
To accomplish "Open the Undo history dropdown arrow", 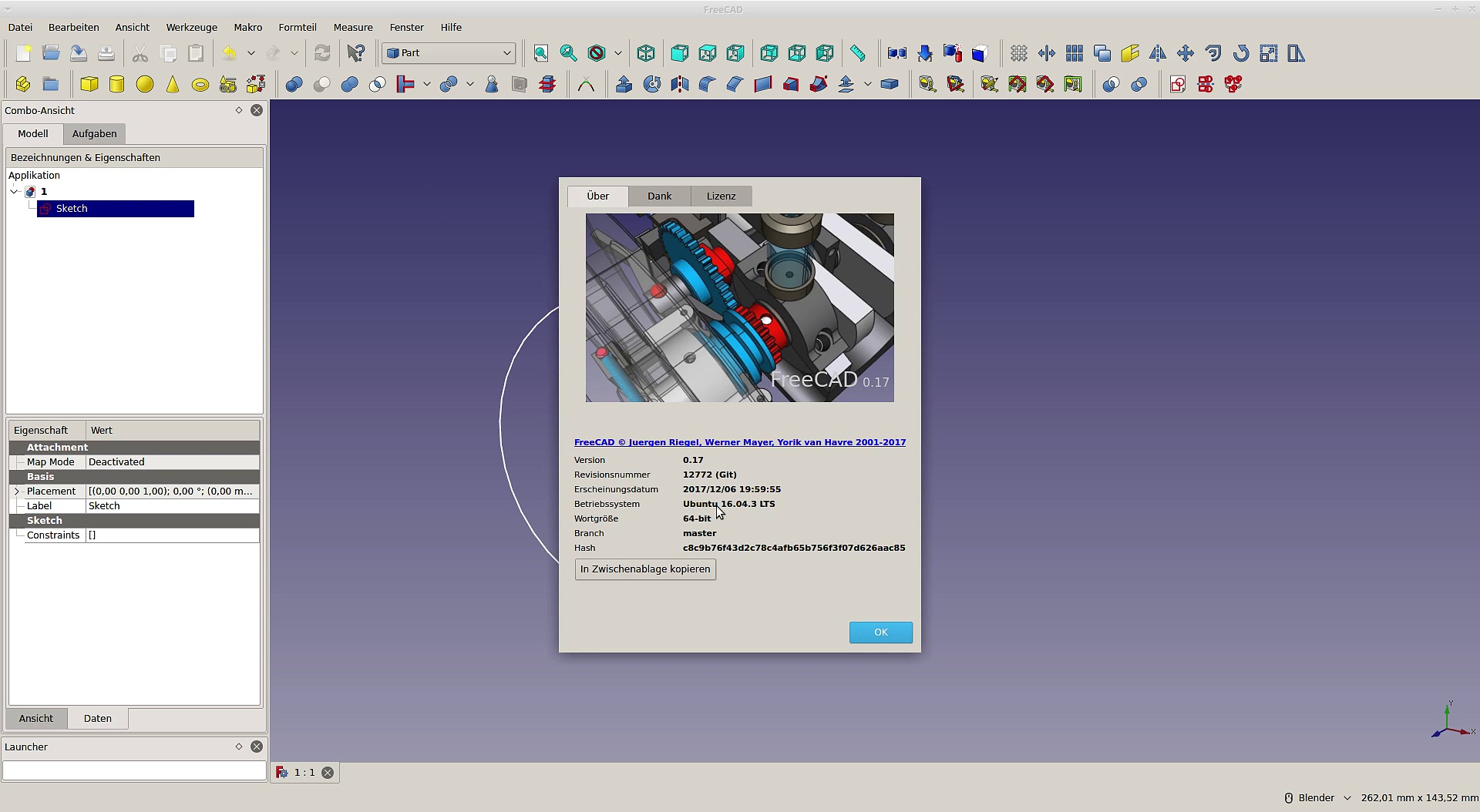I will coord(251,53).
